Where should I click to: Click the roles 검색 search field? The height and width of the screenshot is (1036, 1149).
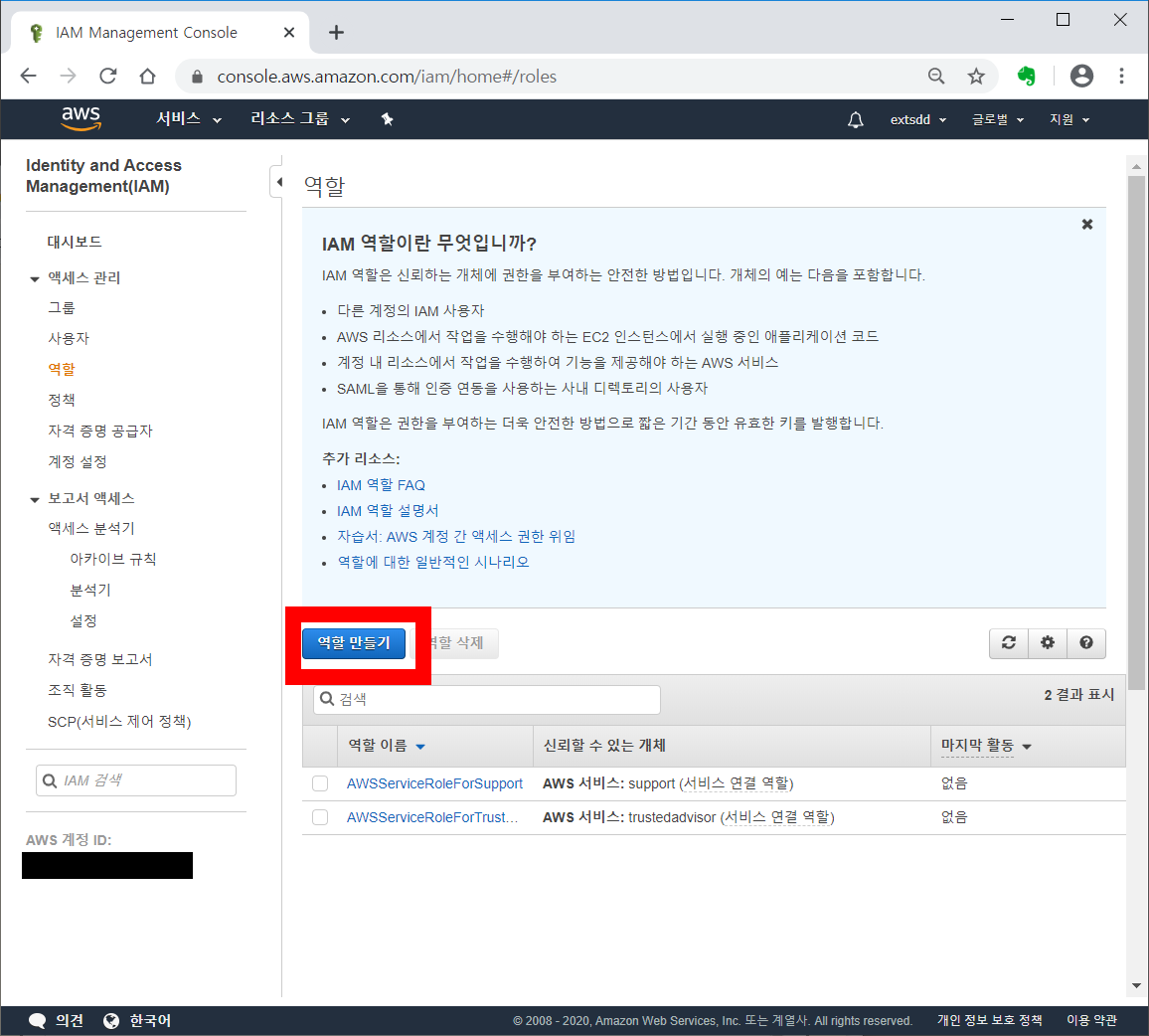[487, 700]
